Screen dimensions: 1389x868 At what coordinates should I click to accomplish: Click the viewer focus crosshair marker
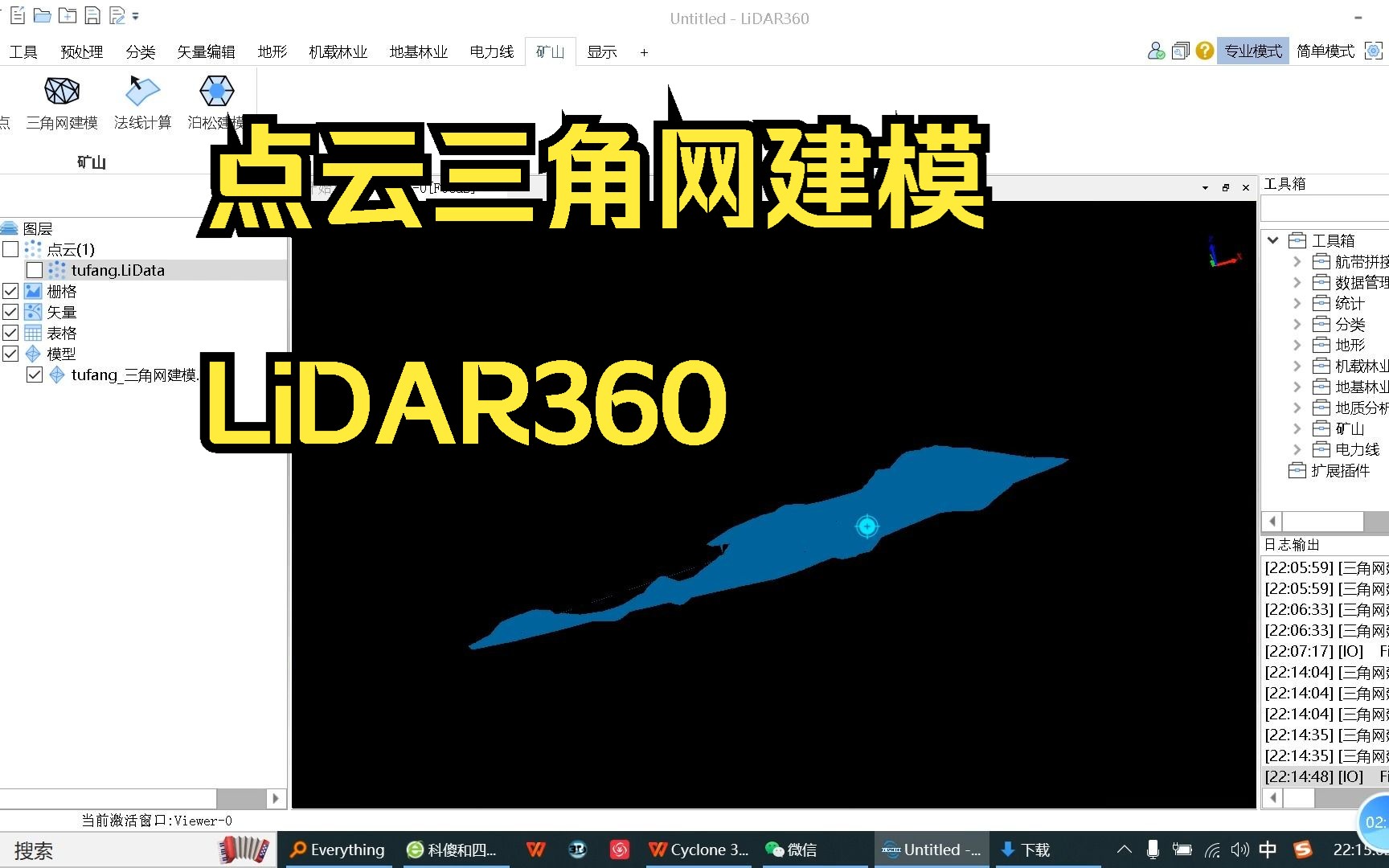[x=867, y=526]
